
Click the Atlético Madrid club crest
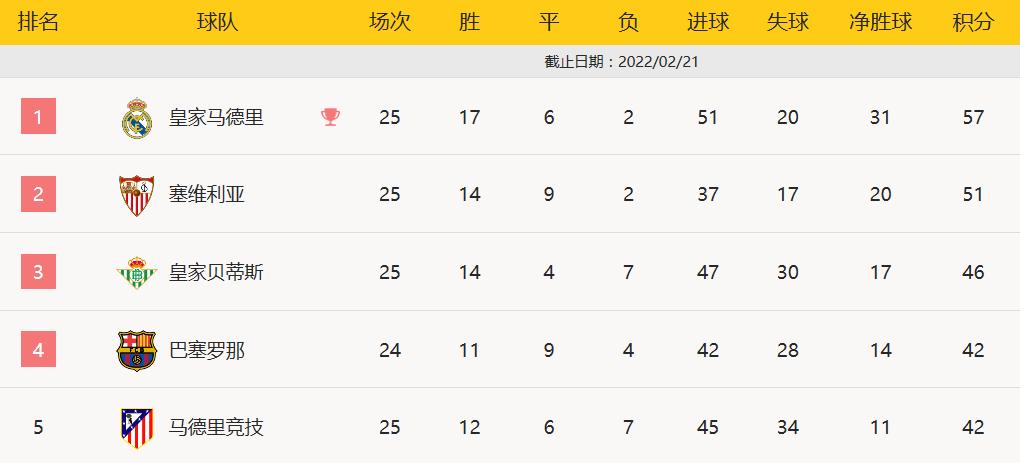(136, 428)
